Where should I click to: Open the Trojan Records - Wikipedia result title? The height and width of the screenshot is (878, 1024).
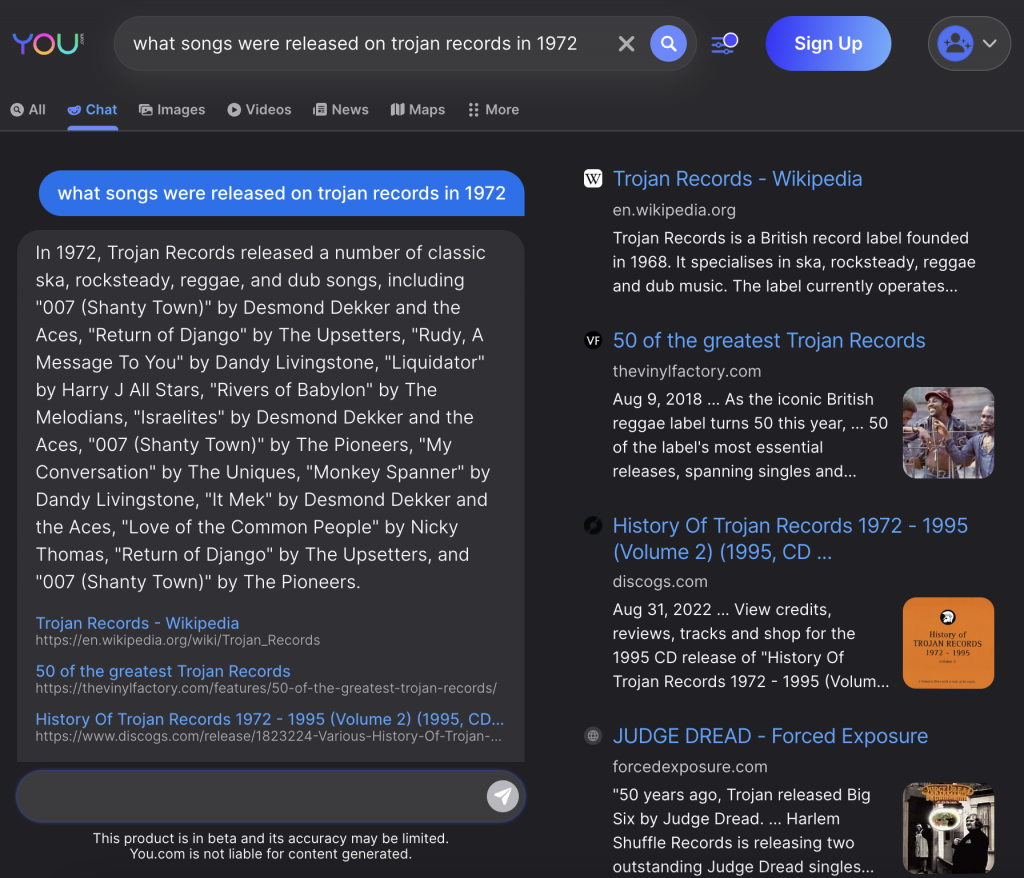click(737, 178)
